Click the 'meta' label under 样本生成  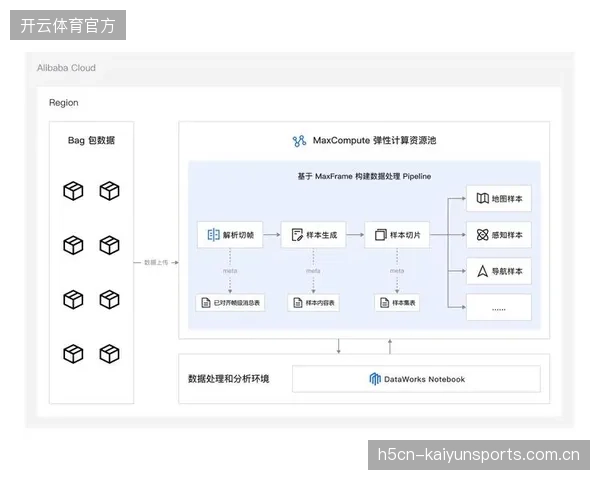[x=313, y=271]
